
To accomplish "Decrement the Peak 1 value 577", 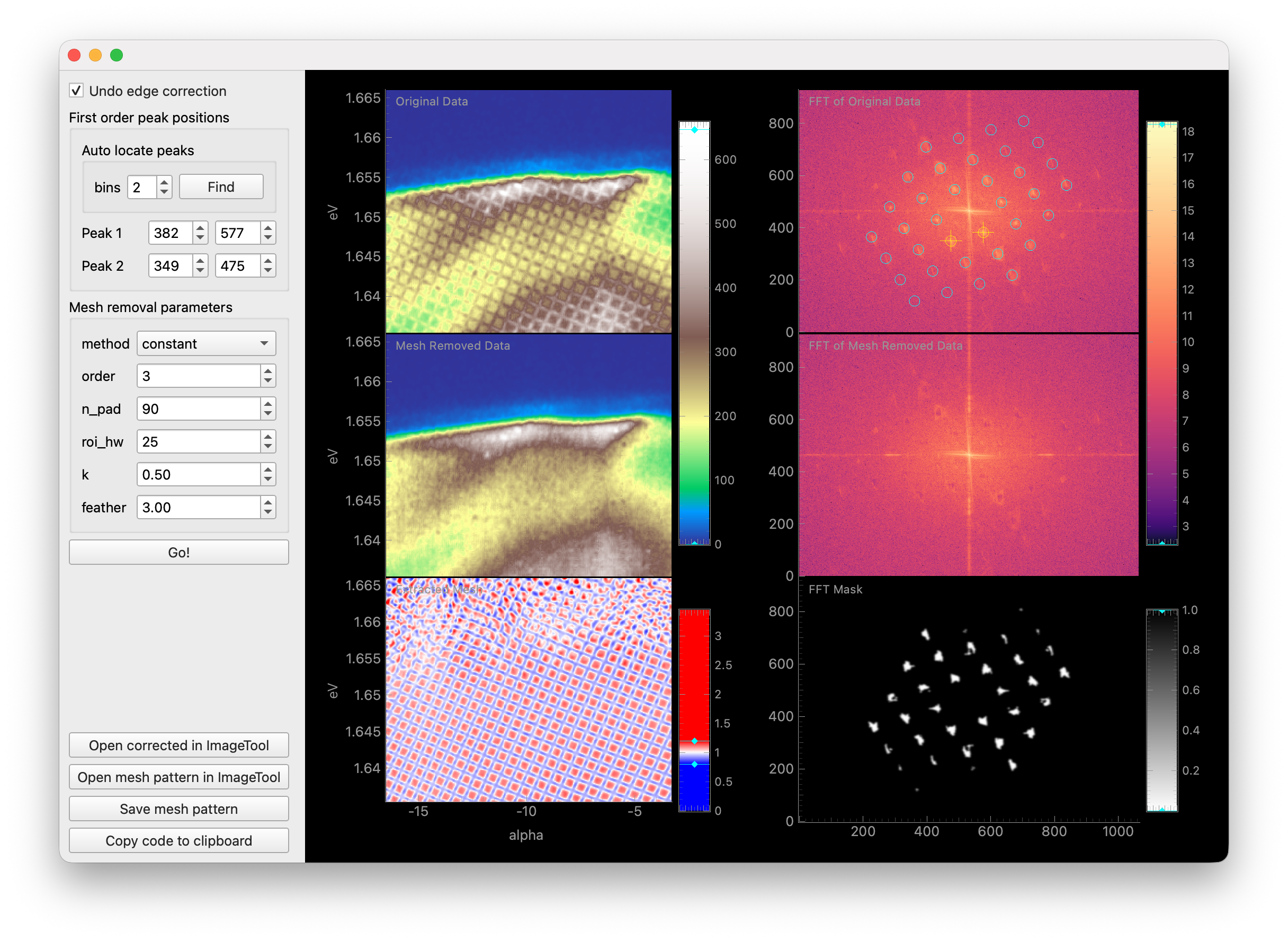I will [x=268, y=238].
